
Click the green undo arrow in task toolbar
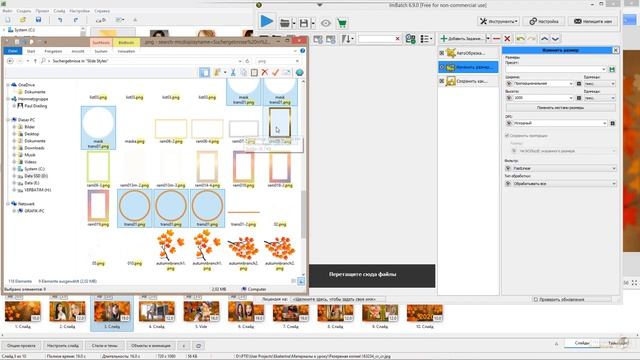pyautogui.click(x=520, y=39)
